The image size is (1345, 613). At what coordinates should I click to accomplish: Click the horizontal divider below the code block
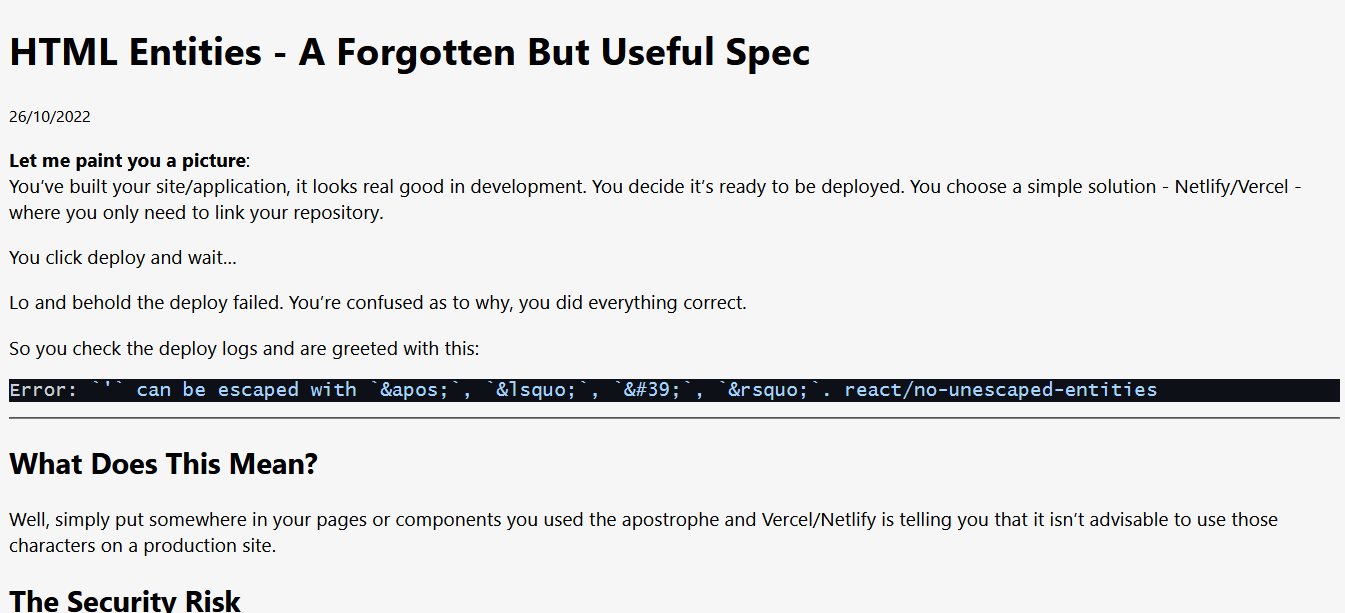coord(674,418)
